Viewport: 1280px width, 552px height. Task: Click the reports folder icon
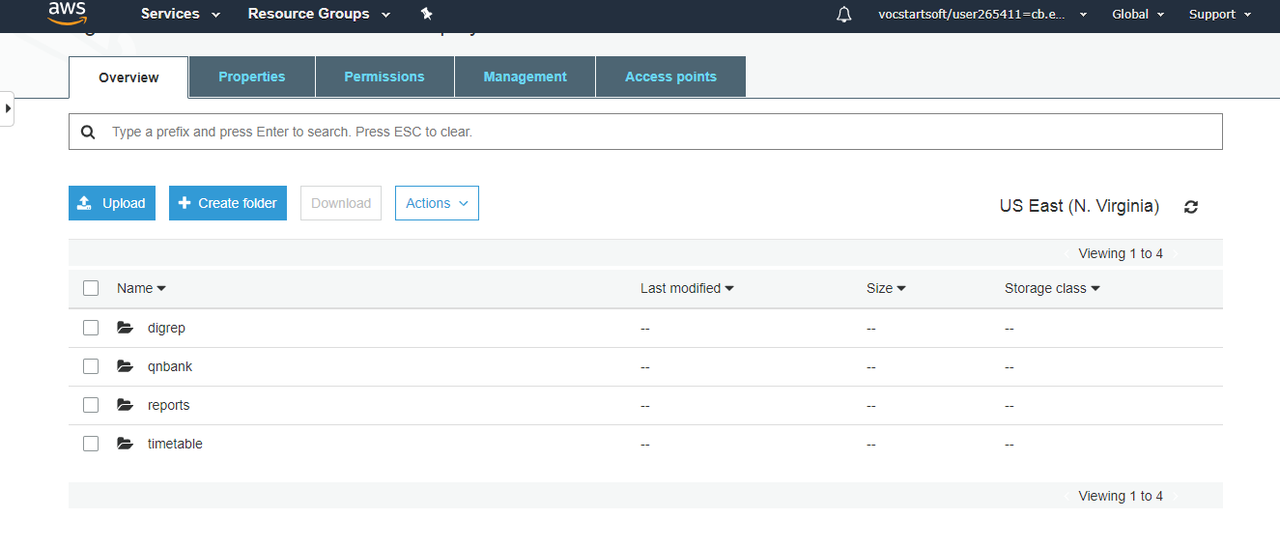[x=125, y=405]
